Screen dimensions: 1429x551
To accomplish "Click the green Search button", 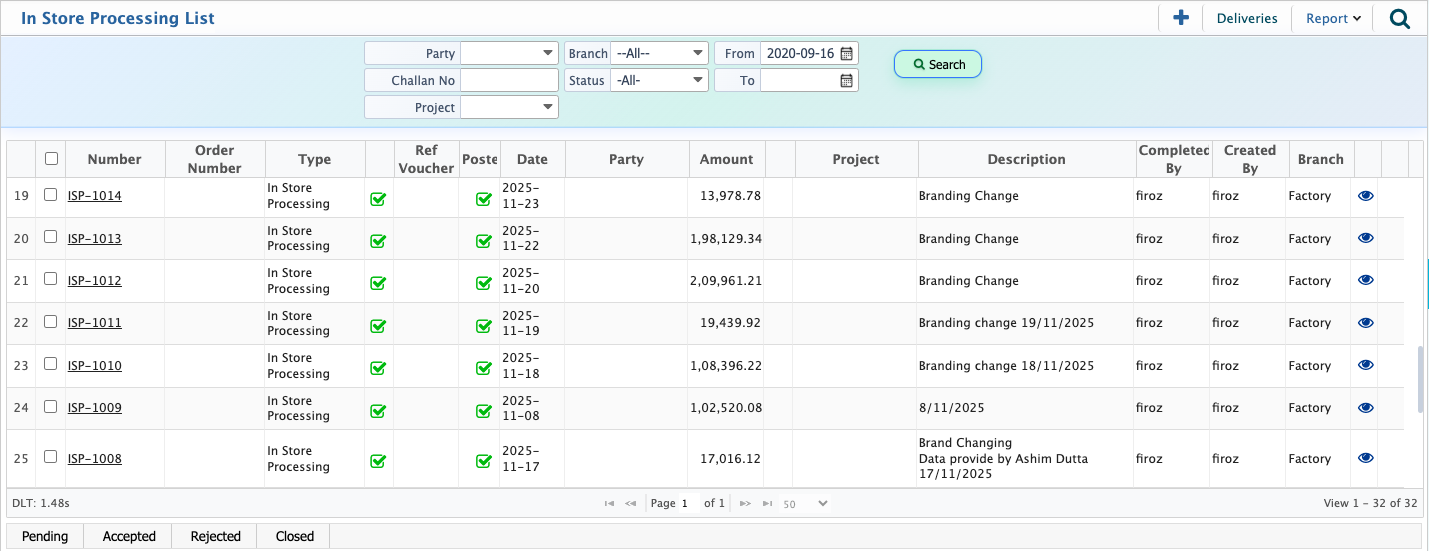I will coord(938,64).
